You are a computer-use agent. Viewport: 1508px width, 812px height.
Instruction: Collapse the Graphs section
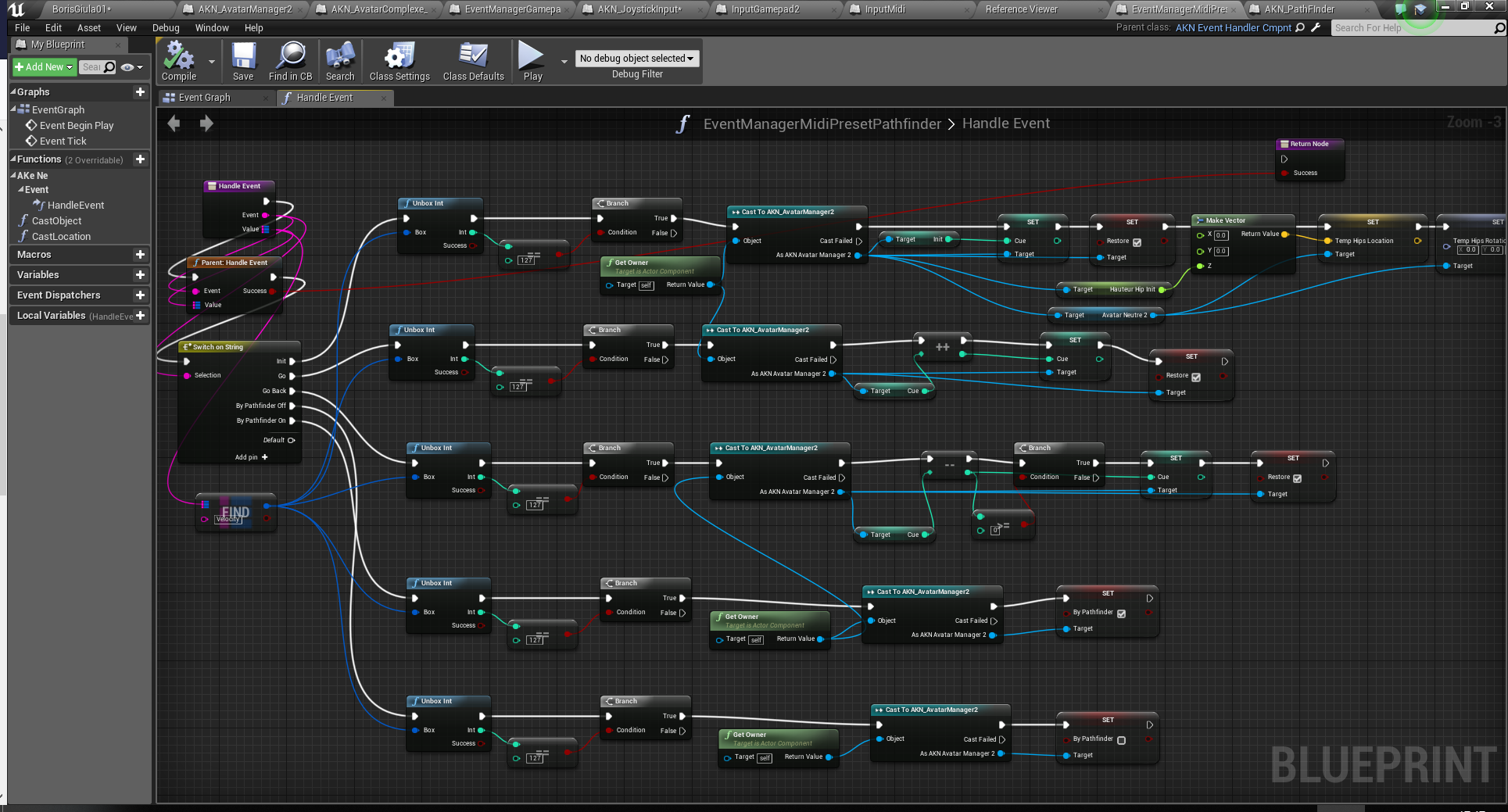coord(13,91)
